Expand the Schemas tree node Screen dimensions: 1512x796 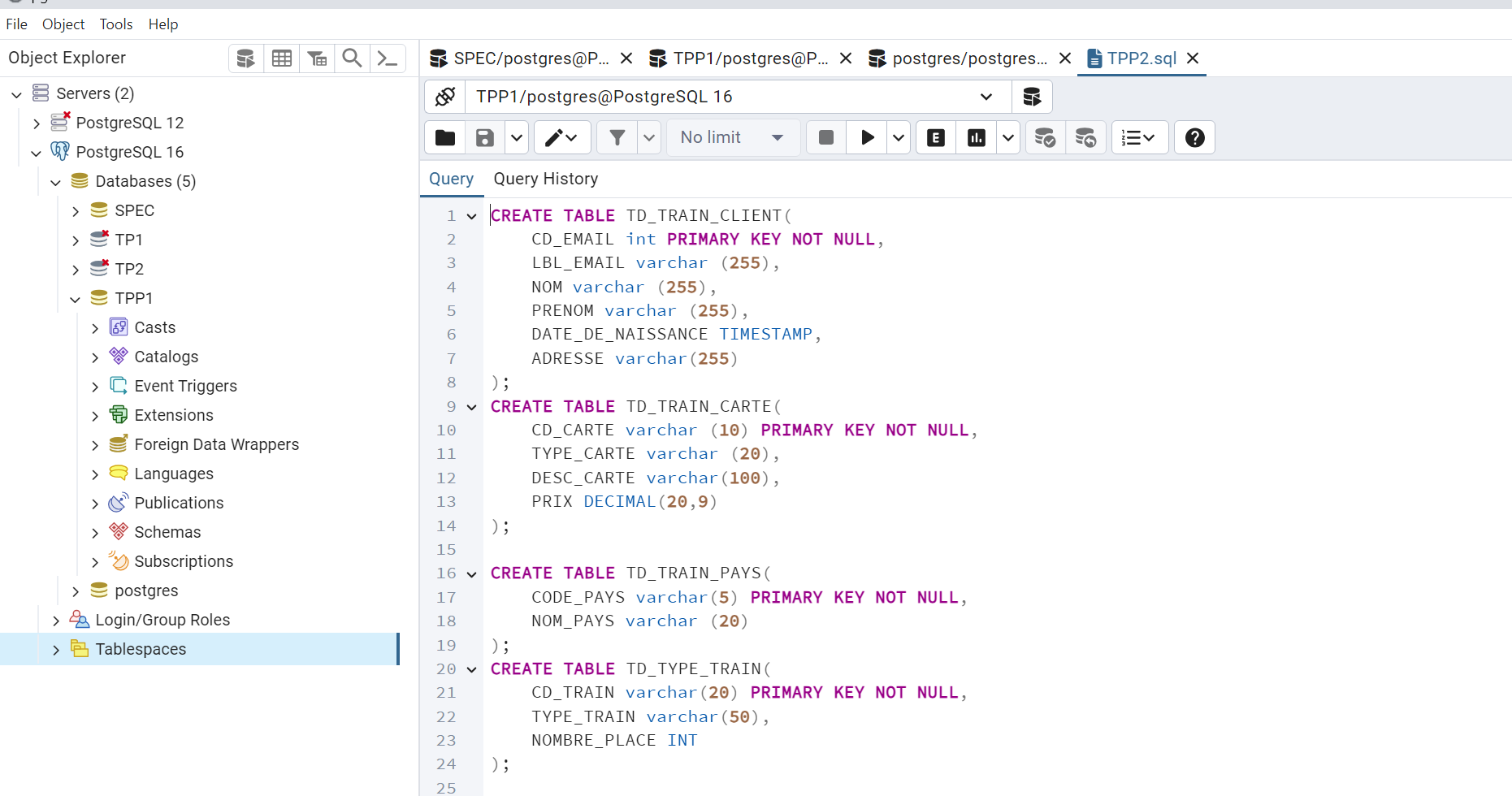pyautogui.click(x=95, y=533)
